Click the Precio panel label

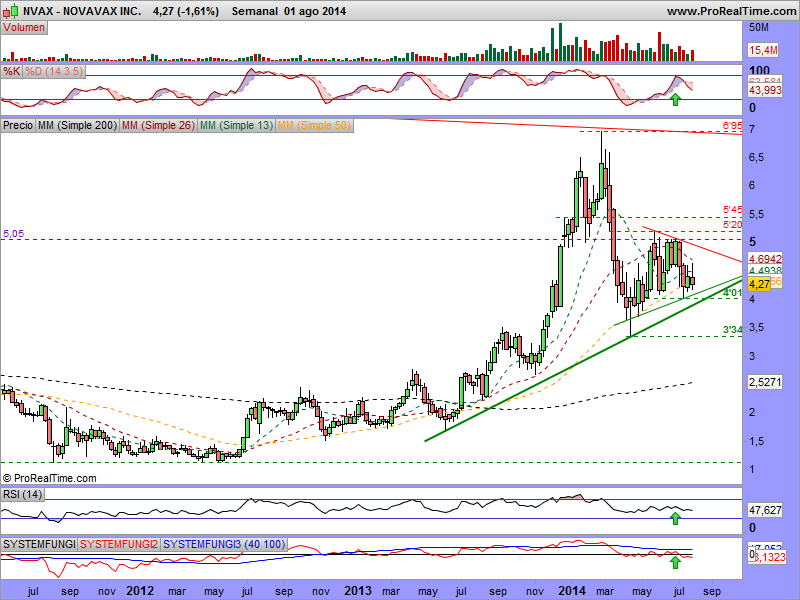point(18,125)
